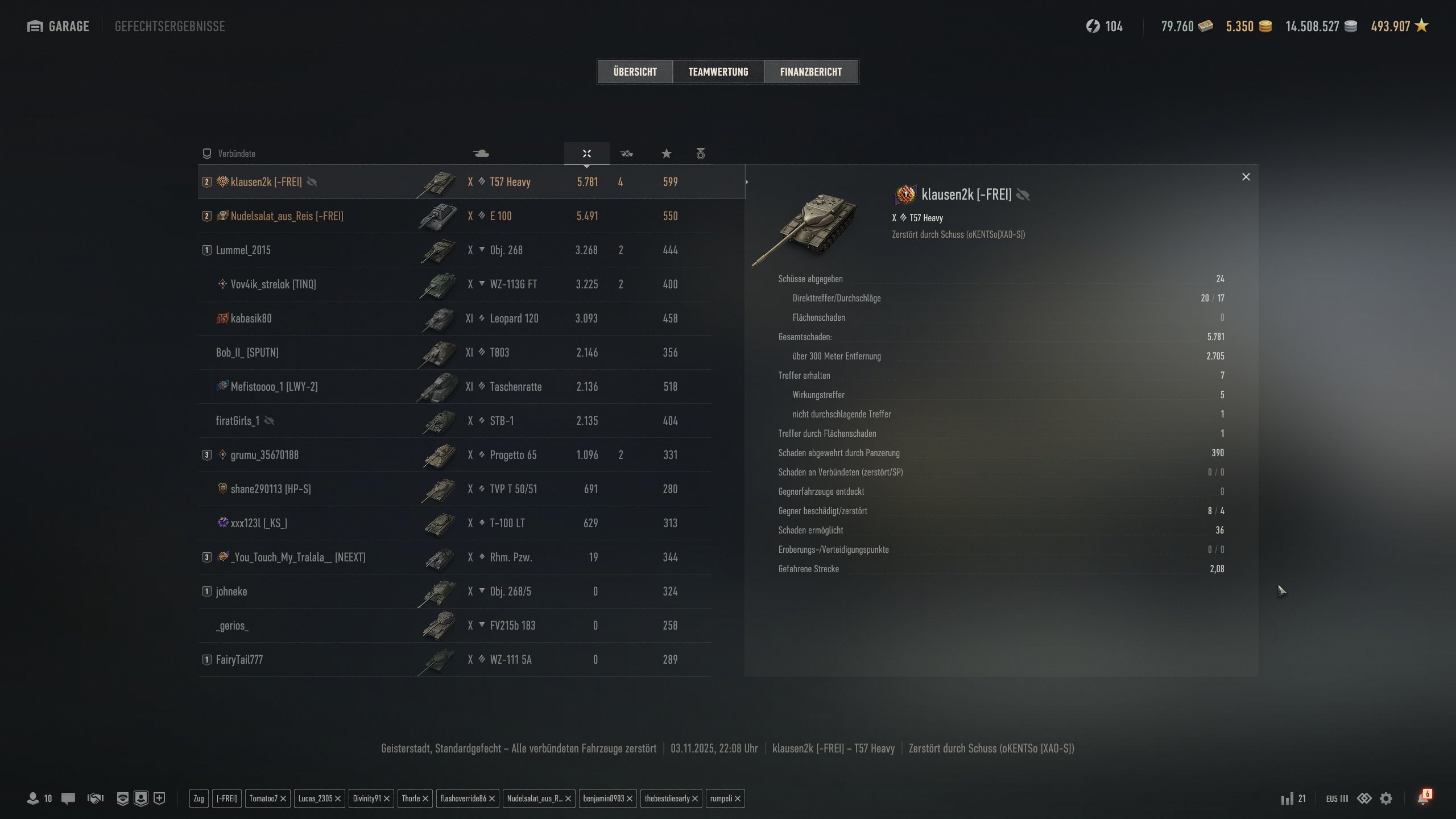Screen dimensions: 1456x819
Task: Sort by experience star column icon
Action: coord(666,154)
